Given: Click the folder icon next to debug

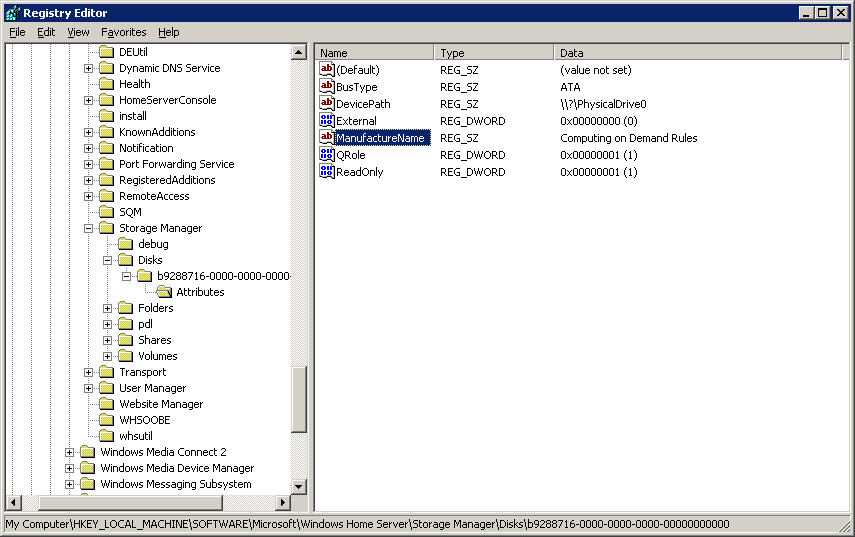Looking at the screenshot, I should click(126, 244).
